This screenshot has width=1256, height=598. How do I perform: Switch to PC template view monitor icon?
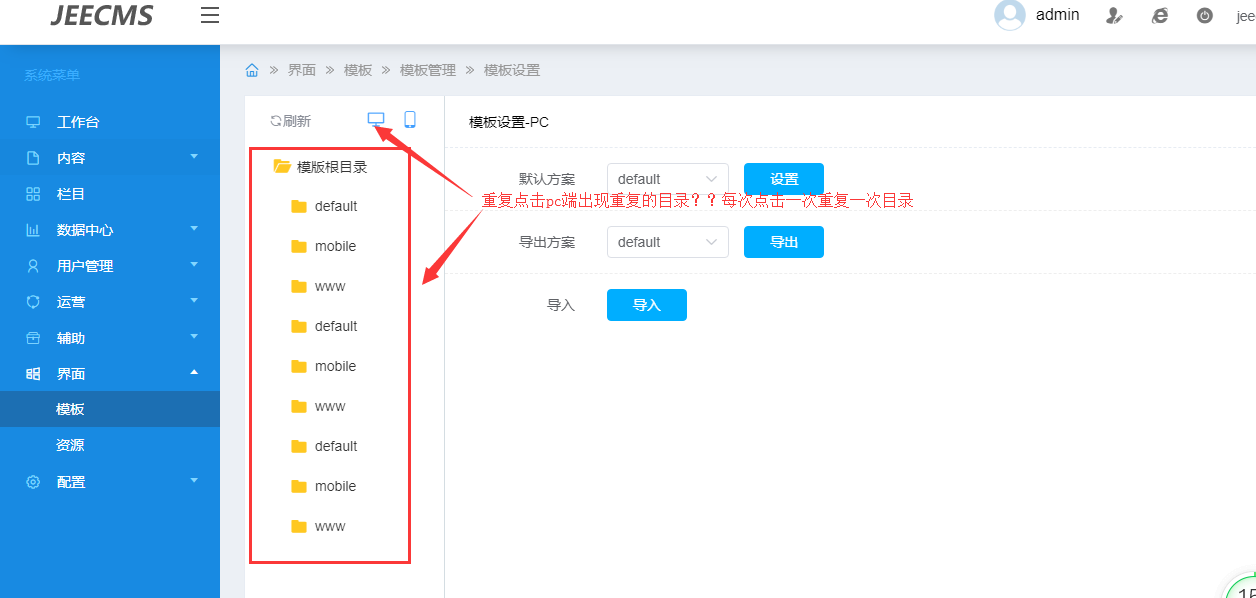click(376, 119)
